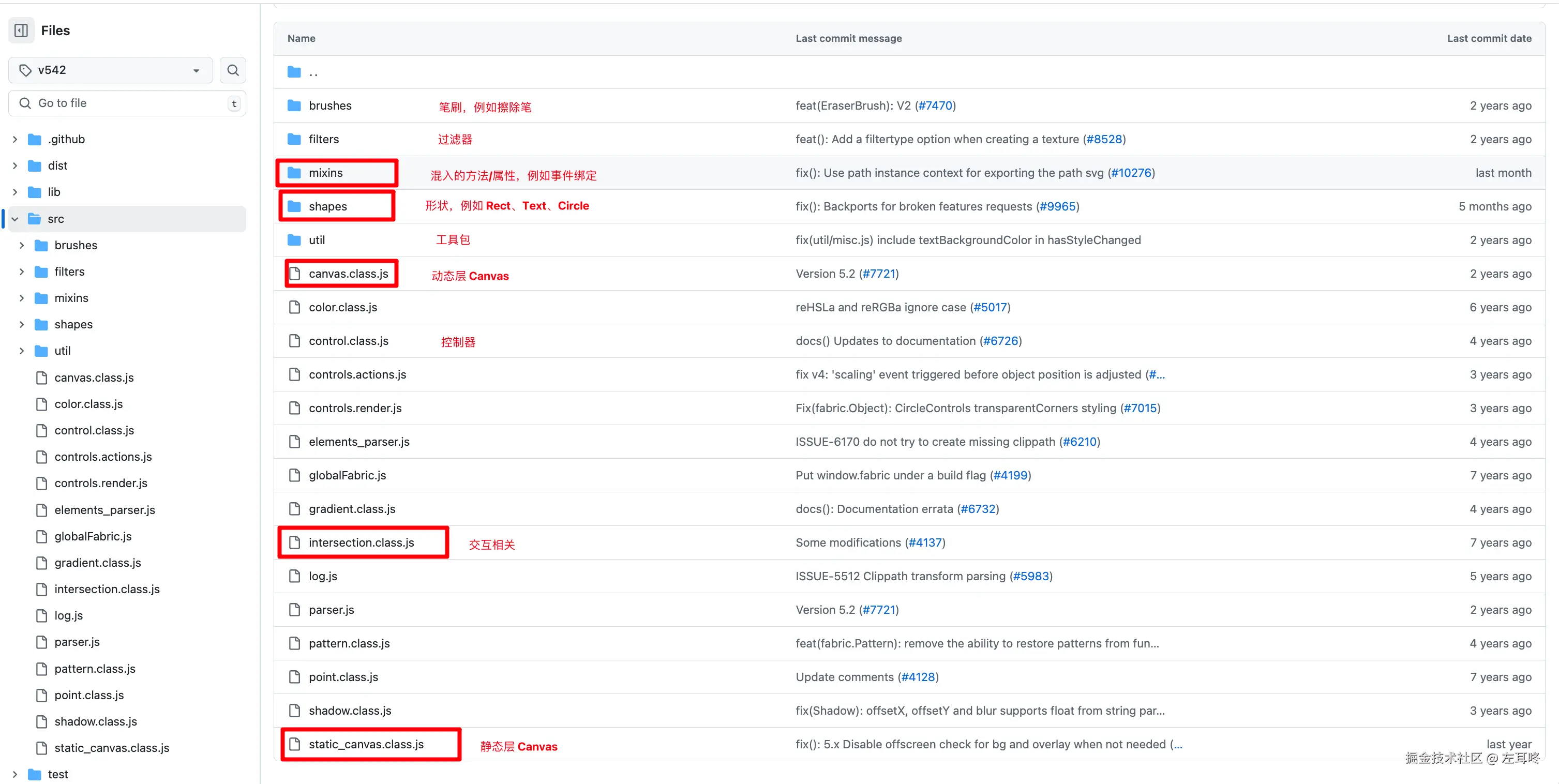Collapse the file tree side panel
This screenshot has width=1559, height=784.
pos(21,30)
